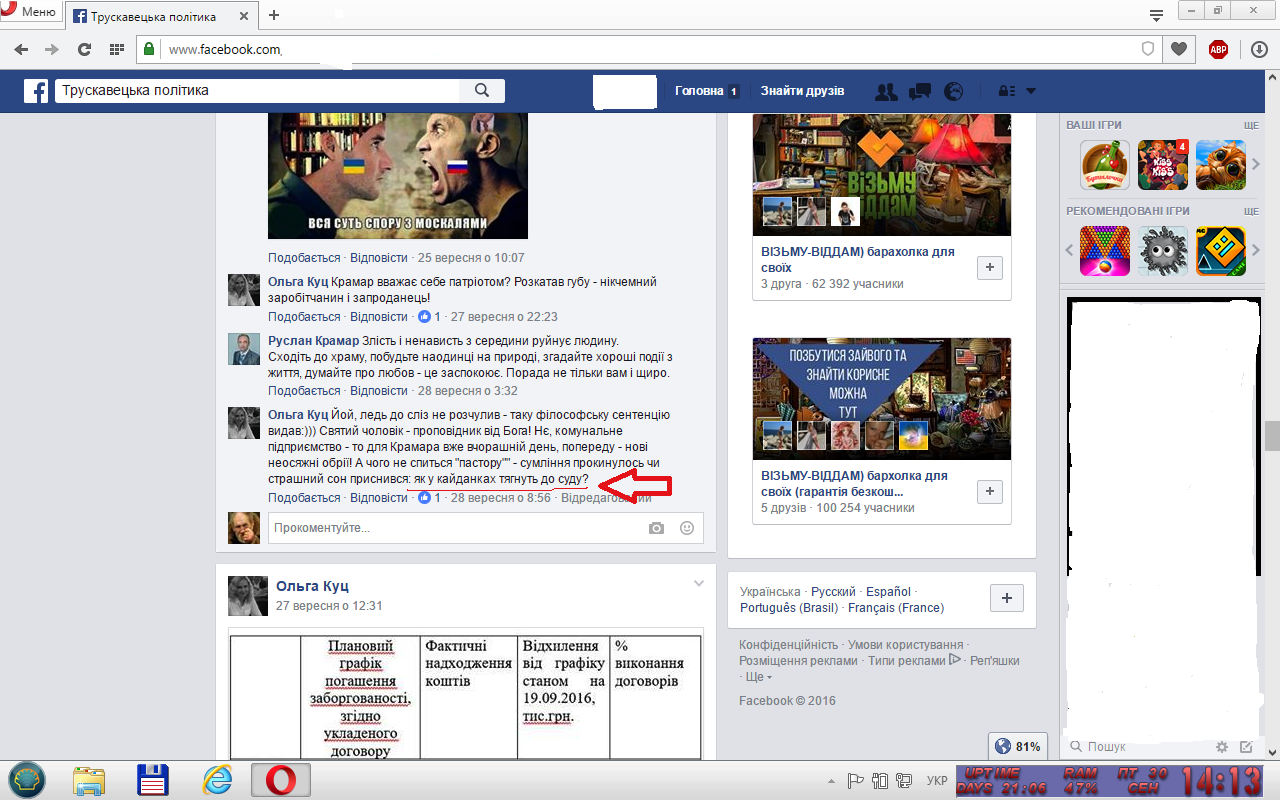Click the Facebook logo icon
The width and height of the screenshot is (1280, 800).
click(x=36, y=91)
